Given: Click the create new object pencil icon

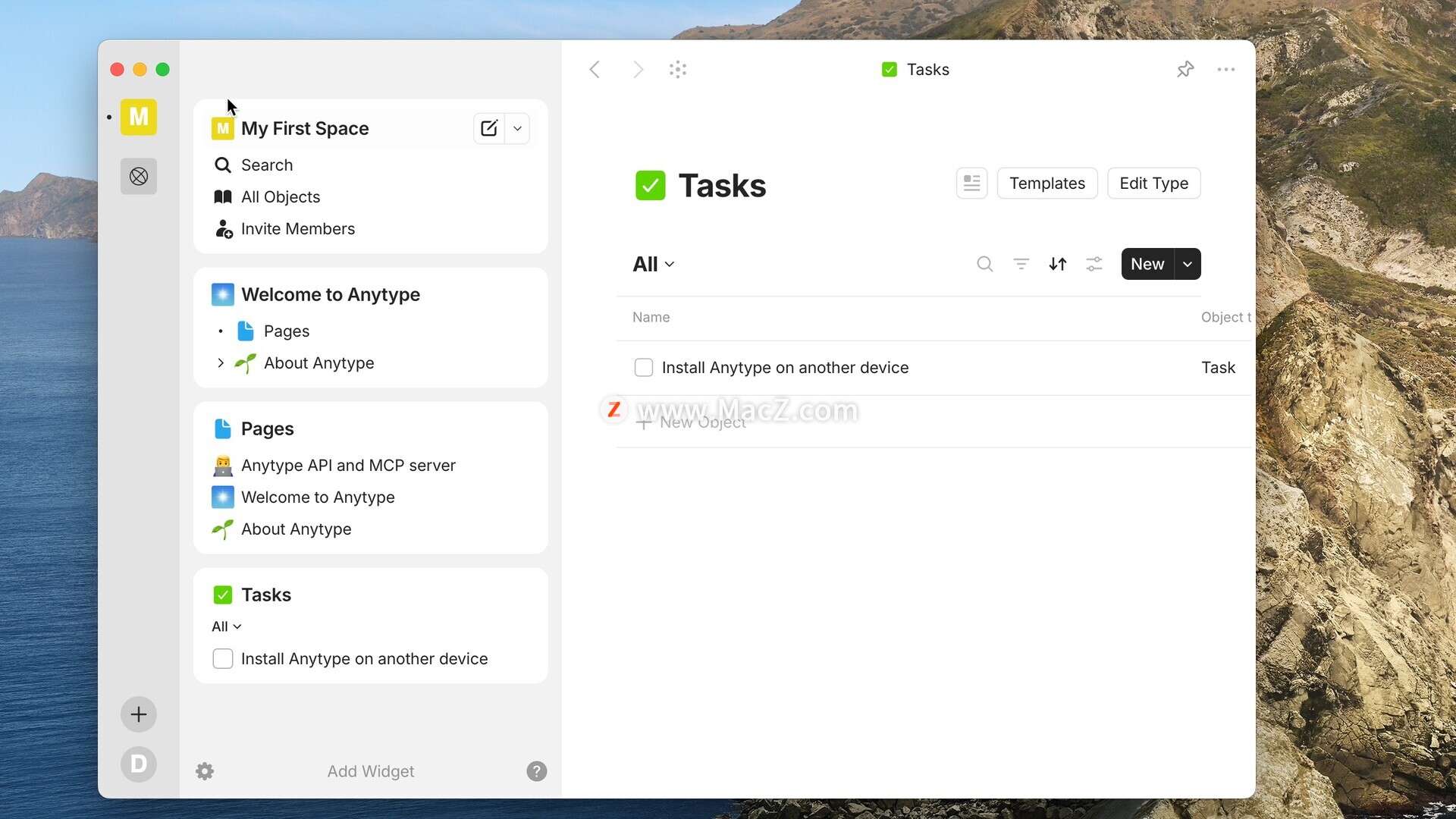Looking at the screenshot, I should 489,128.
